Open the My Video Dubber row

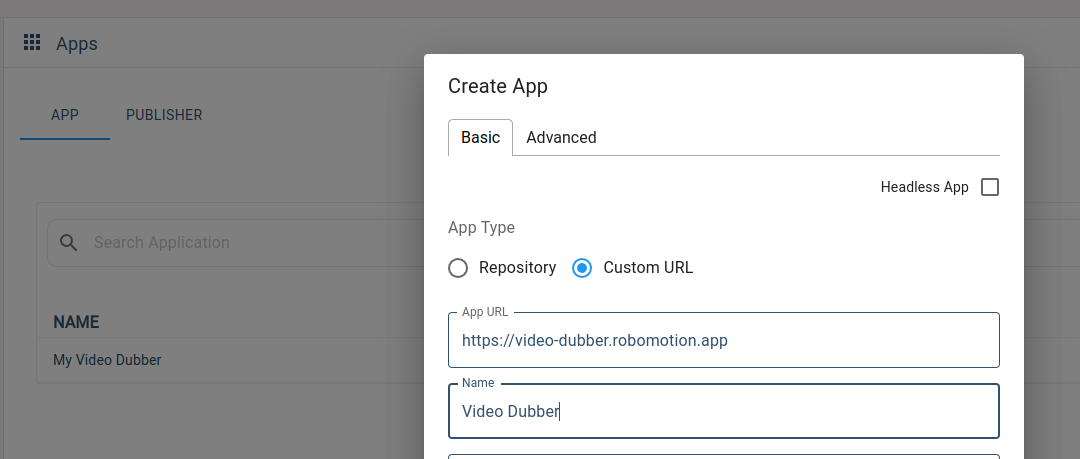[x=230, y=360]
